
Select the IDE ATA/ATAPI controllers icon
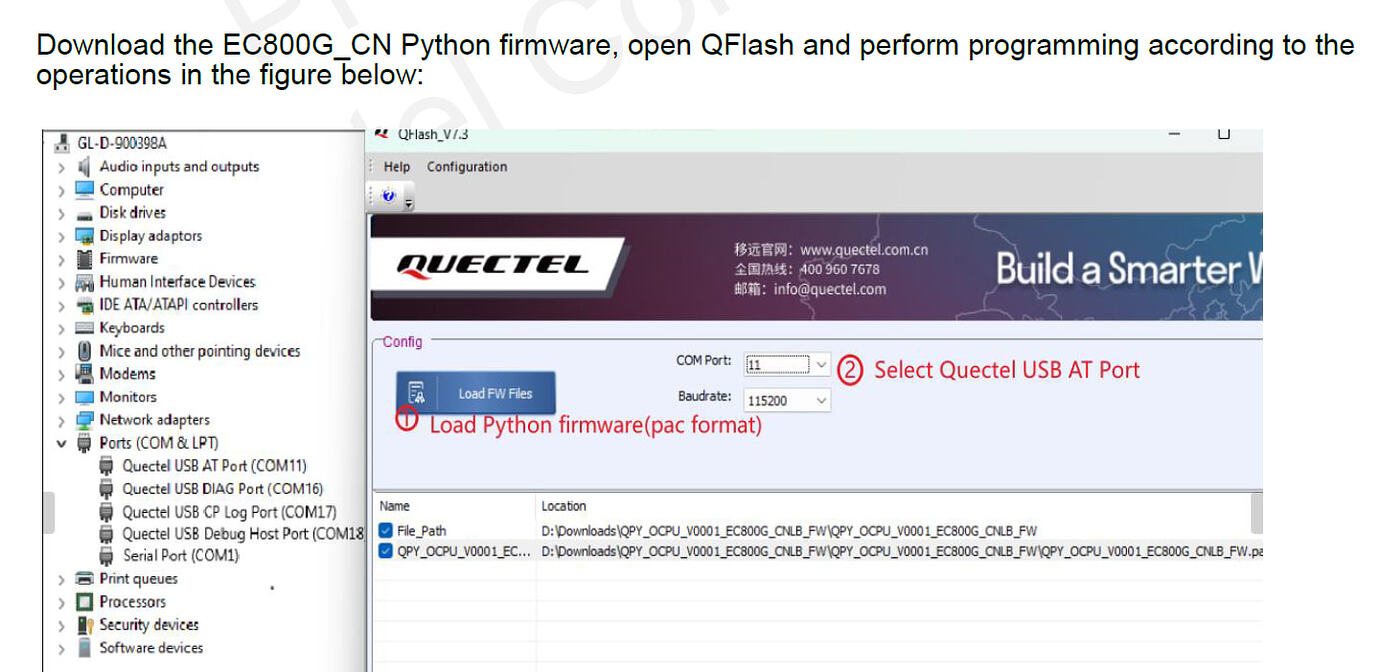[x=84, y=305]
